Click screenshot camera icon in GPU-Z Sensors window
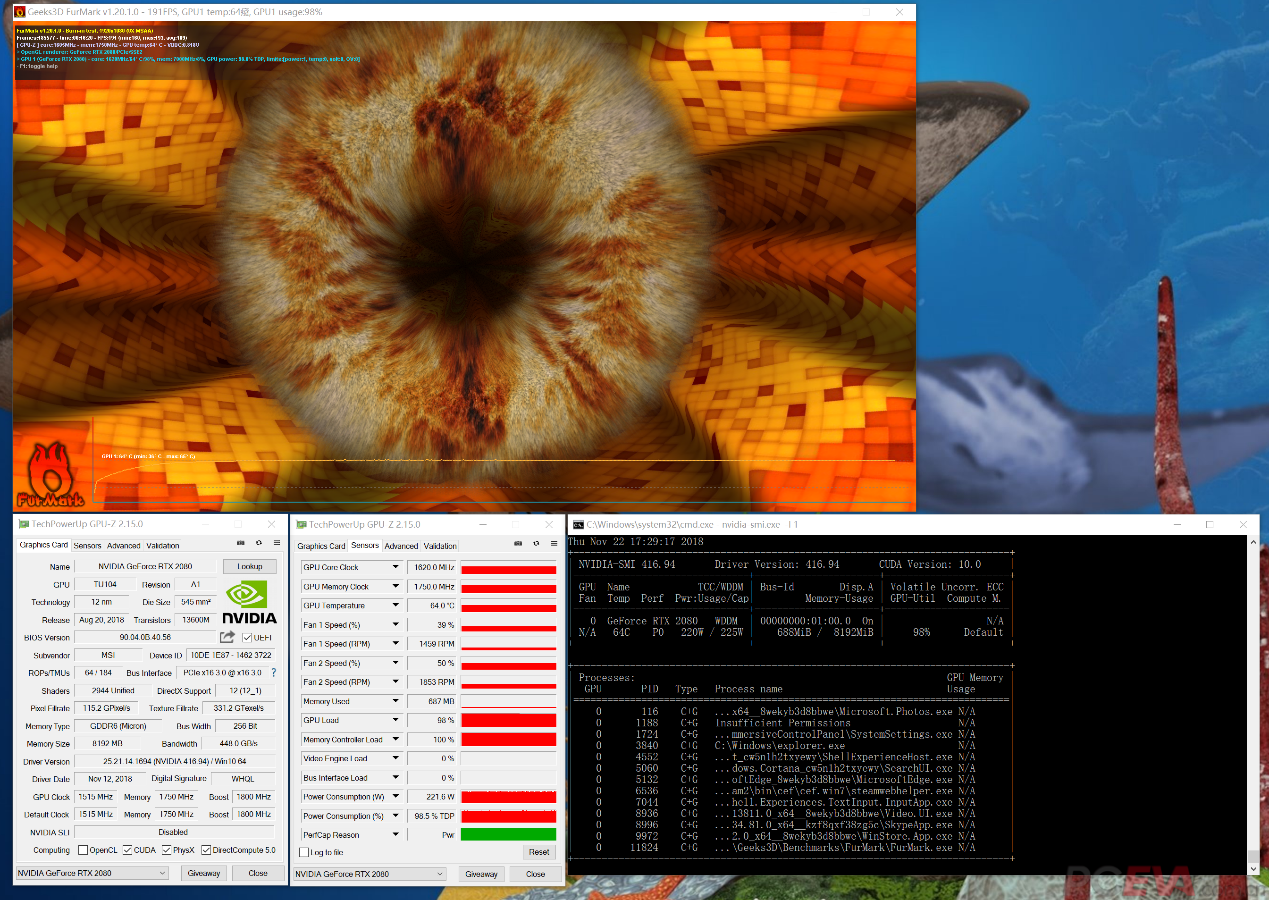 [519, 544]
